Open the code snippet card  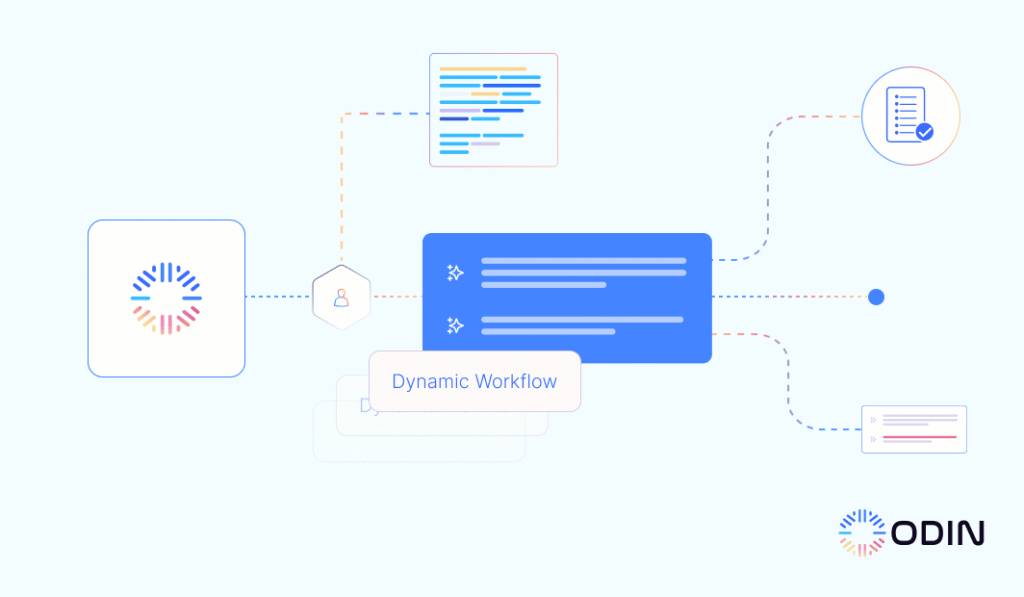click(493, 109)
